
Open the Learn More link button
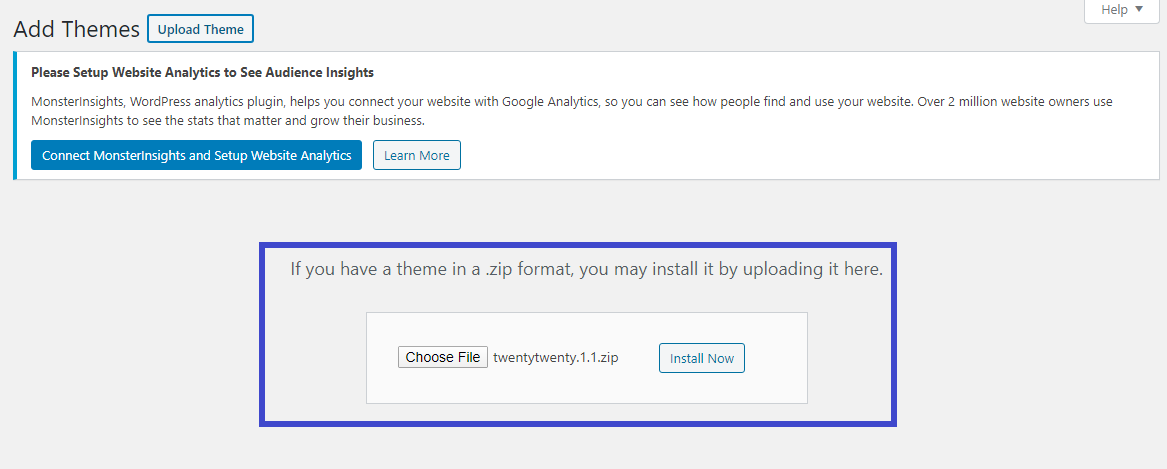[x=417, y=156]
